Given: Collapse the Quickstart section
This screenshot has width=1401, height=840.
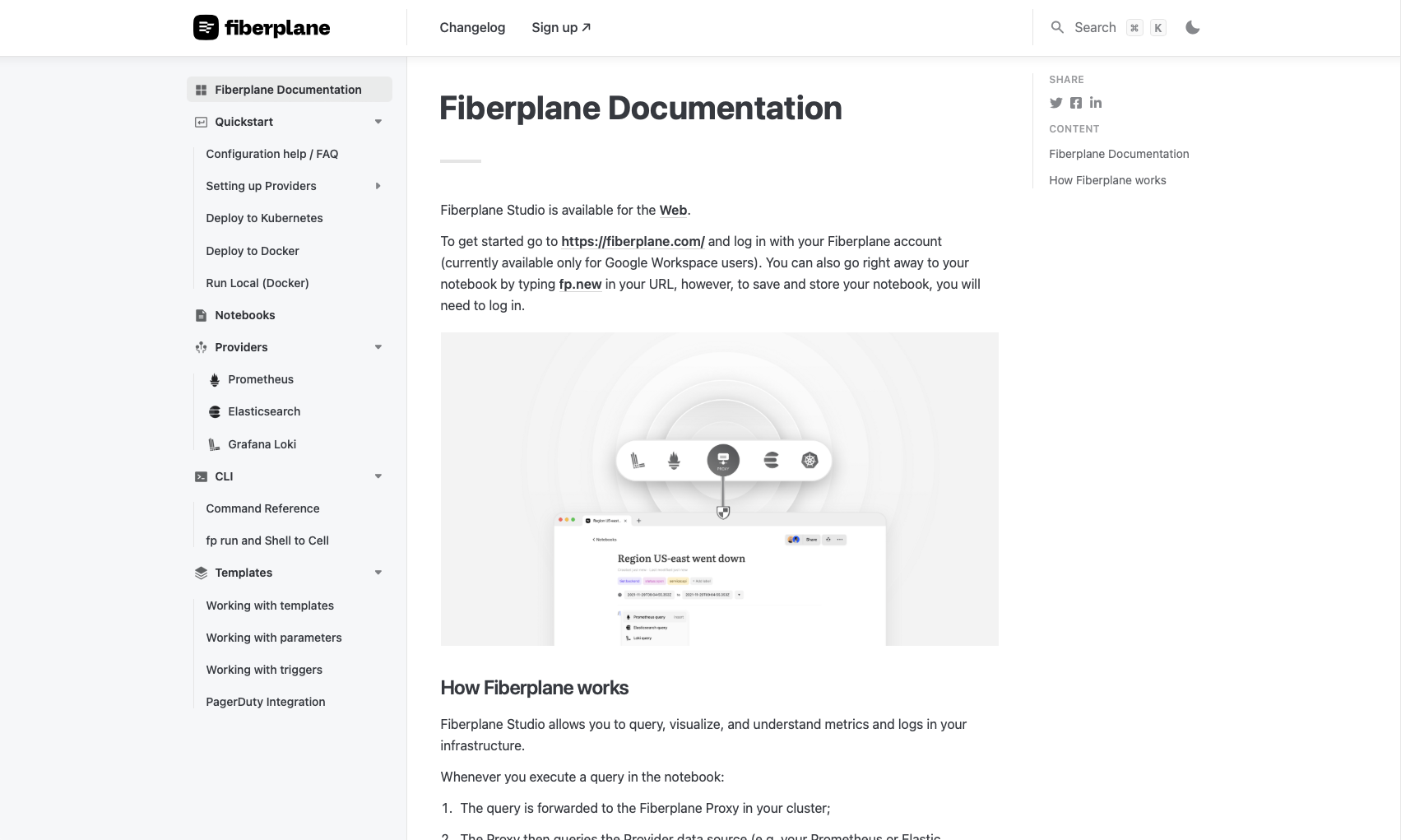Looking at the screenshot, I should [x=378, y=122].
